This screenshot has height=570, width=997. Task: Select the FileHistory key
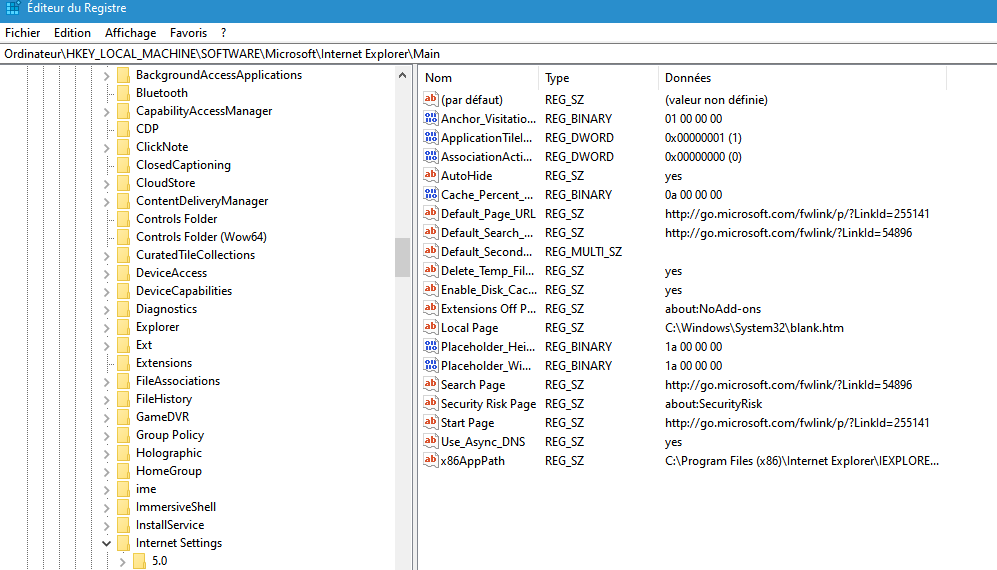click(163, 399)
